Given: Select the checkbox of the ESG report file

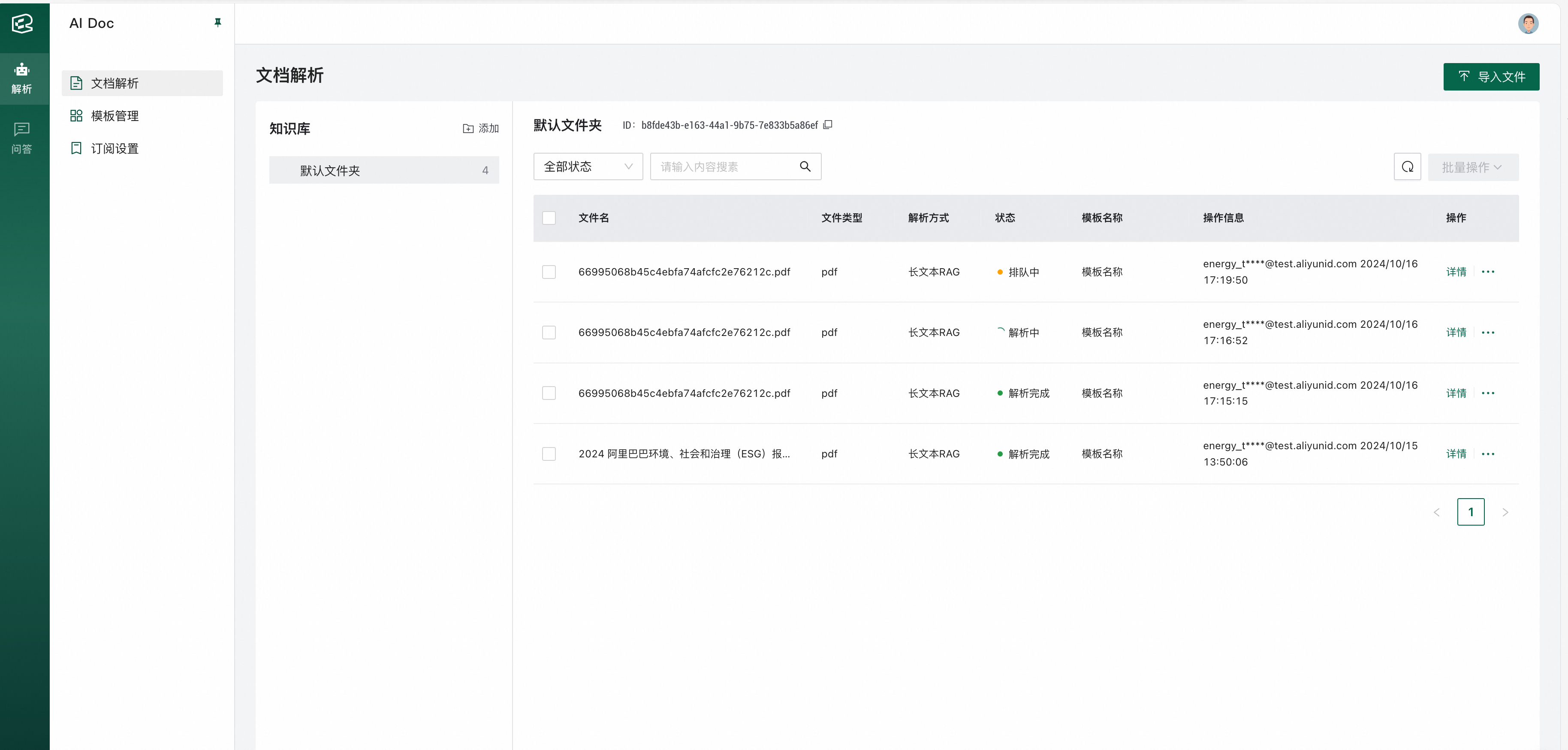Looking at the screenshot, I should [549, 454].
